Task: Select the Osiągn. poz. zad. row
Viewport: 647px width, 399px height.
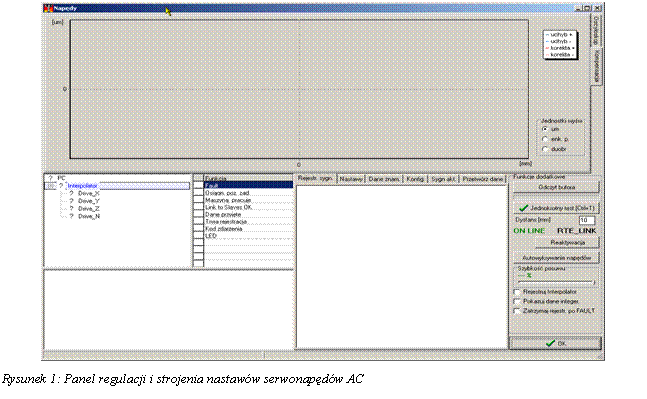Action: point(248,193)
